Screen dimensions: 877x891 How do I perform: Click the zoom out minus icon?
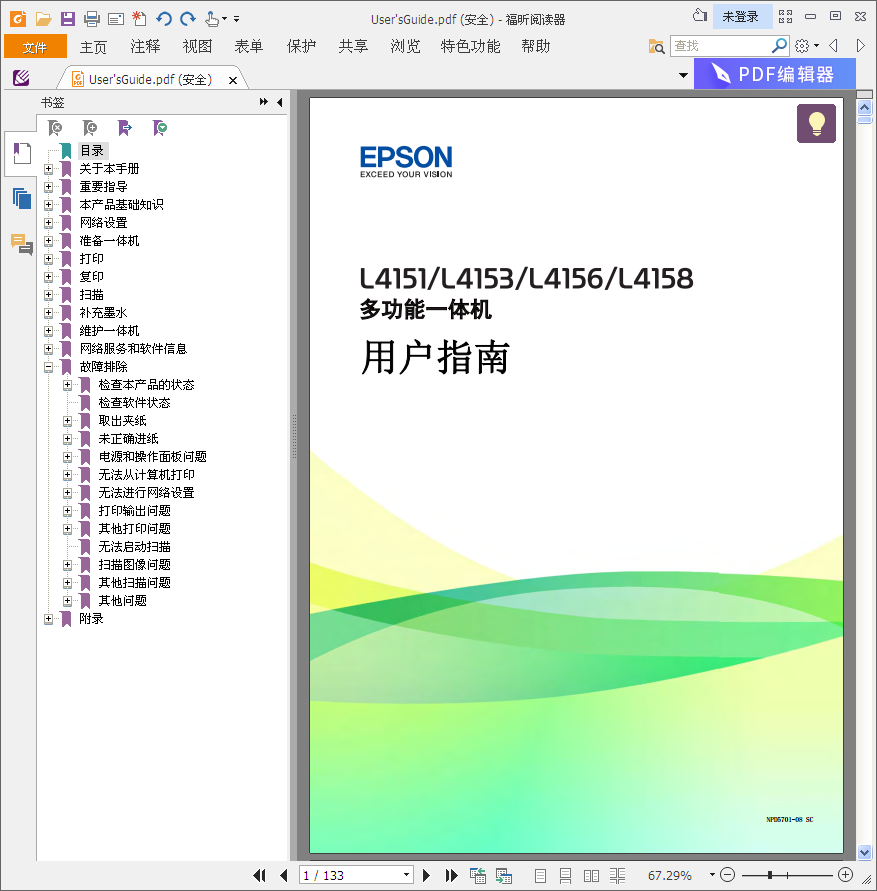click(728, 875)
